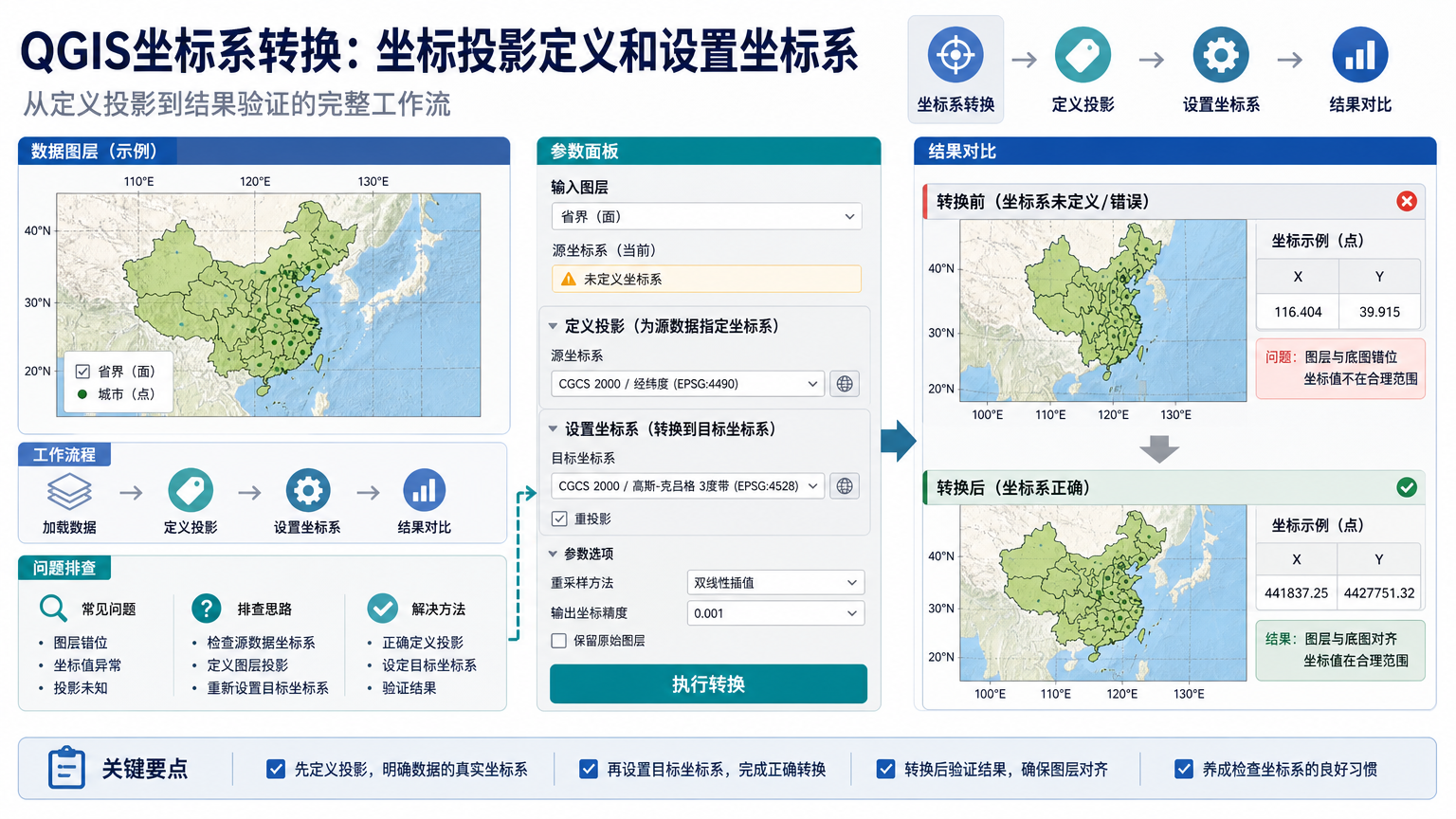Click the 转换后（坐标系正确）header
The width and height of the screenshot is (1456, 819).
click(1174, 487)
